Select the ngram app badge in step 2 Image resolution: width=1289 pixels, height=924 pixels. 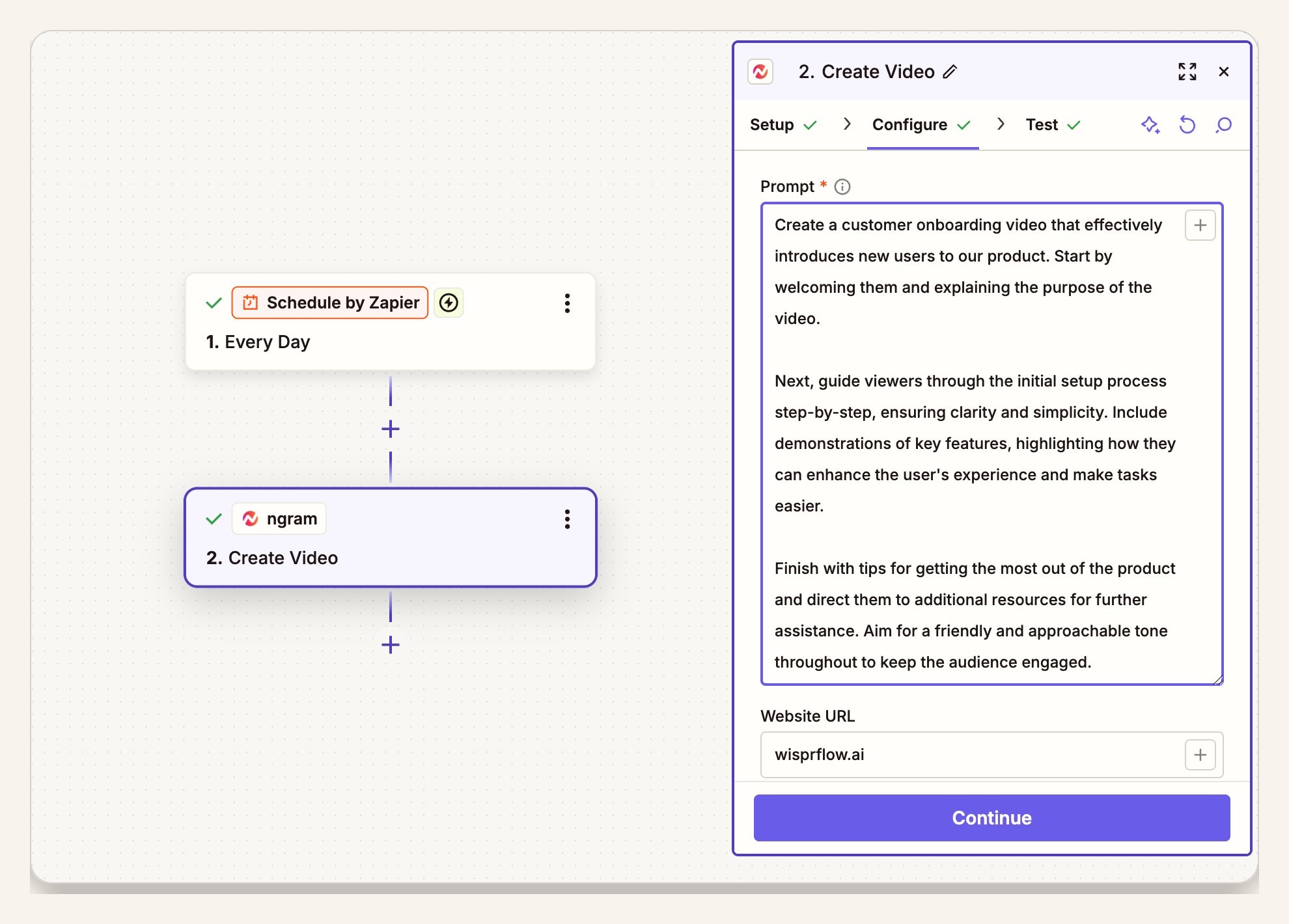[x=279, y=519]
